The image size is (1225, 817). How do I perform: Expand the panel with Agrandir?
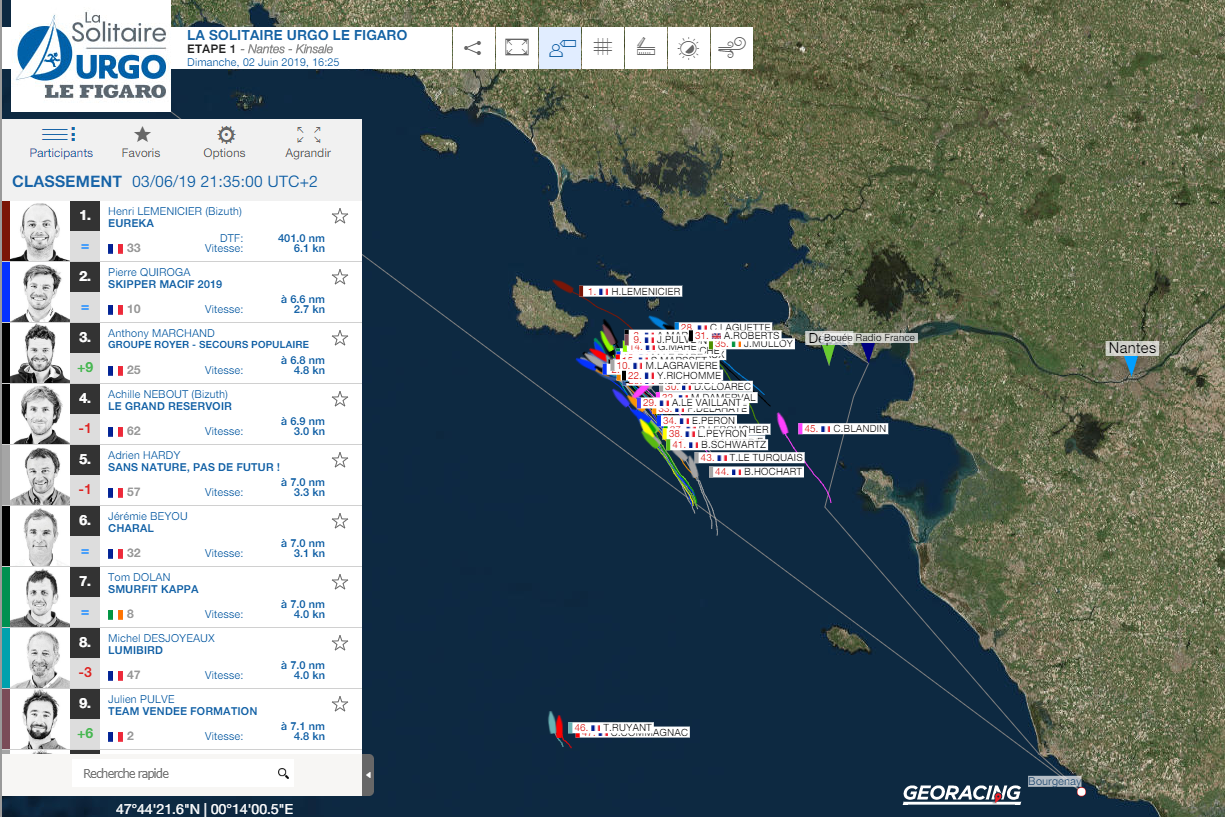(x=308, y=142)
